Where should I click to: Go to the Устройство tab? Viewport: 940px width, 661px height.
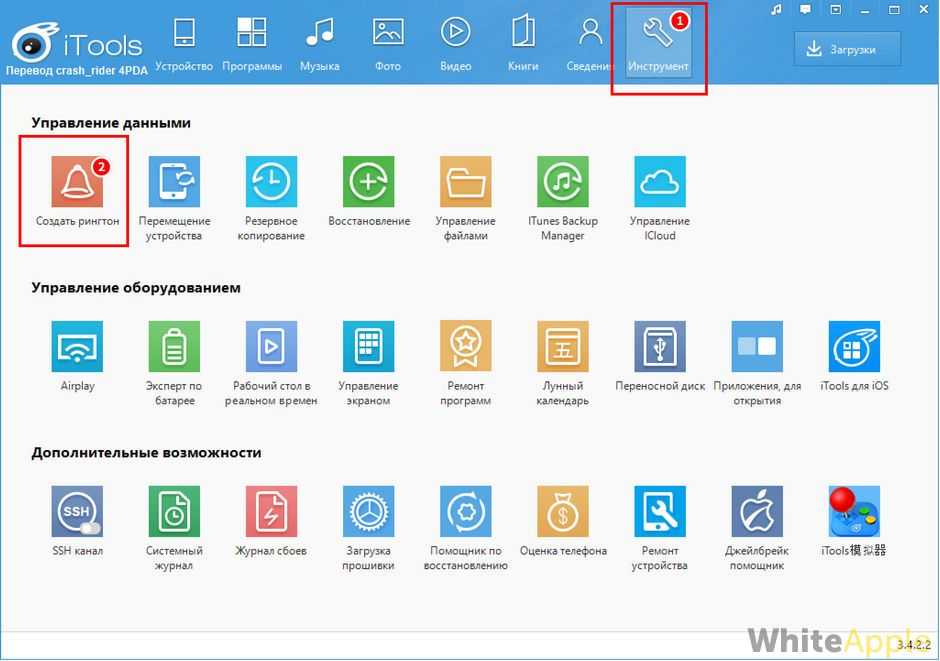(184, 44)
